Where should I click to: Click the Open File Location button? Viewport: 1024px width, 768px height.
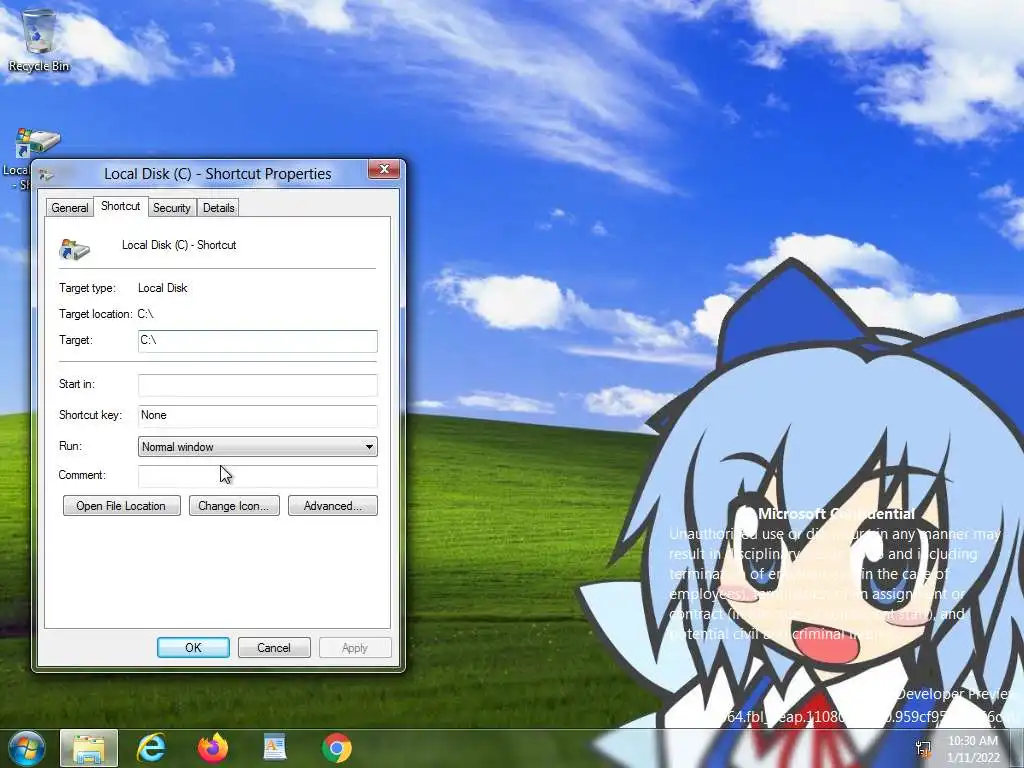click(x=121, y=505)
